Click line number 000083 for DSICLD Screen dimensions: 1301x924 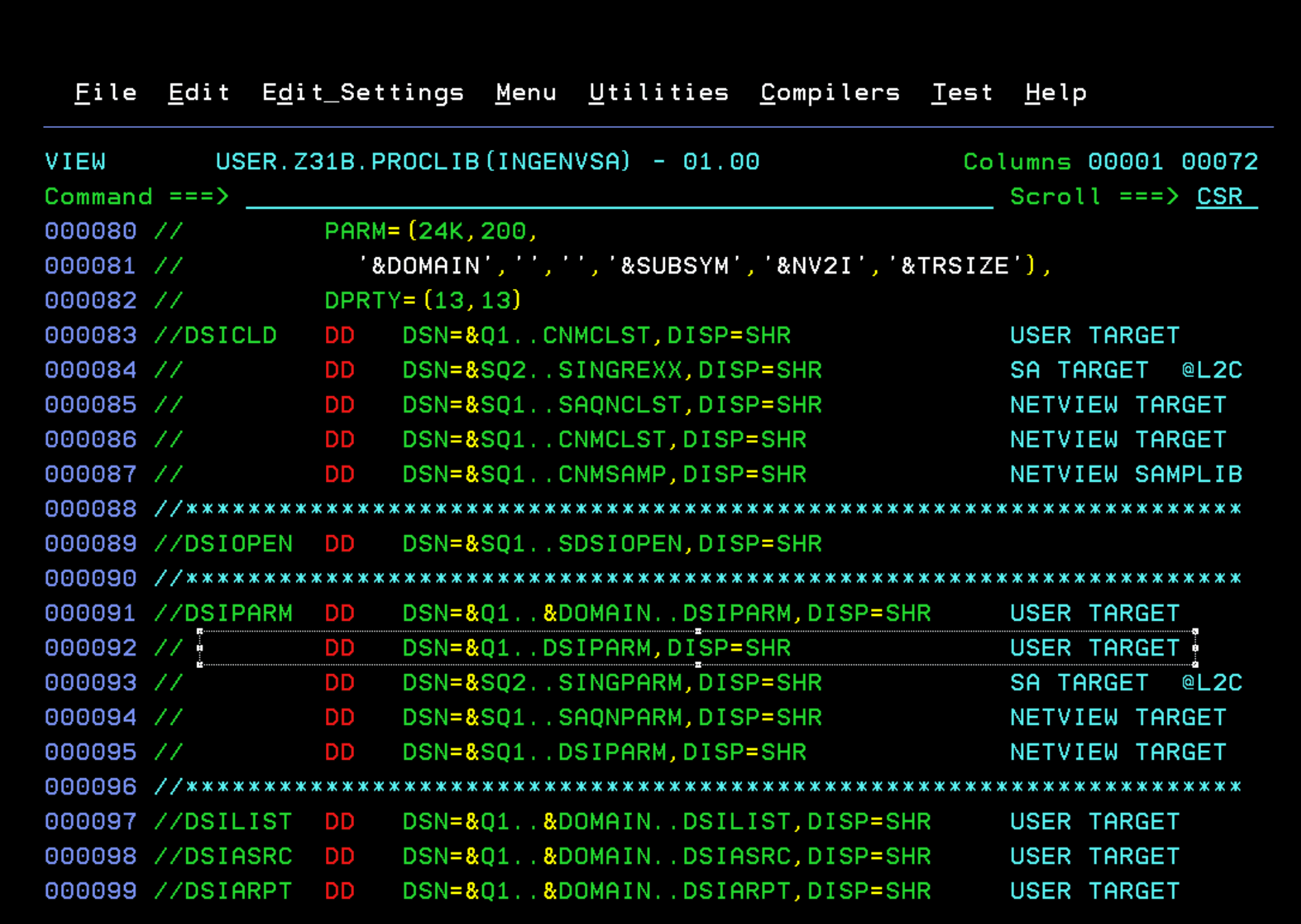pyautogui.click(x=90, y=335)
